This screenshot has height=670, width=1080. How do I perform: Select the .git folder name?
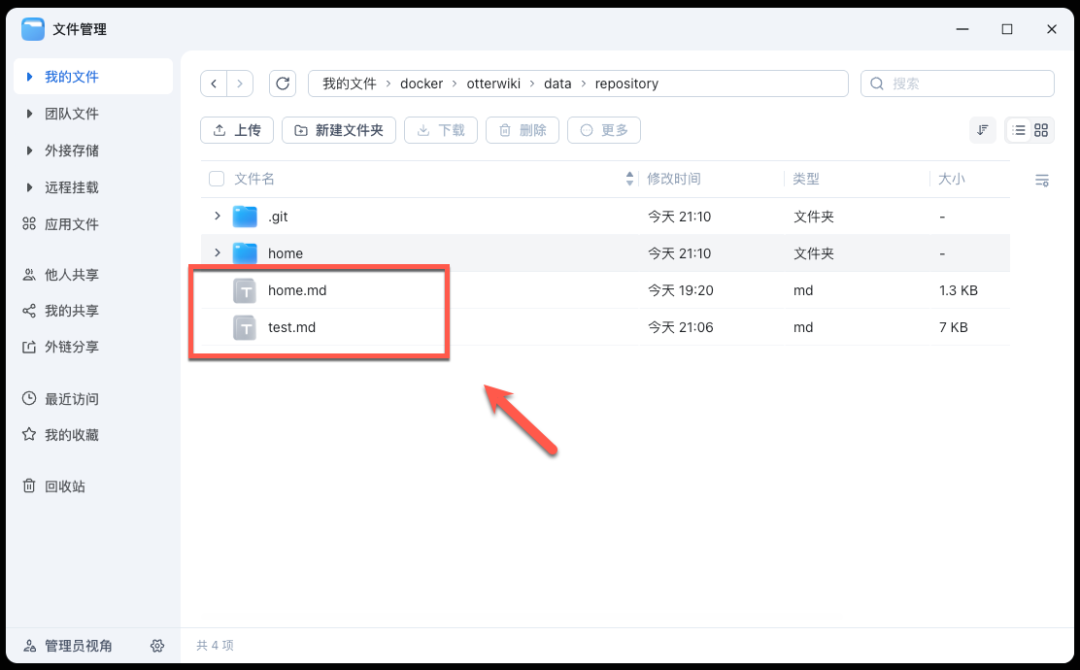coord(278,217)
